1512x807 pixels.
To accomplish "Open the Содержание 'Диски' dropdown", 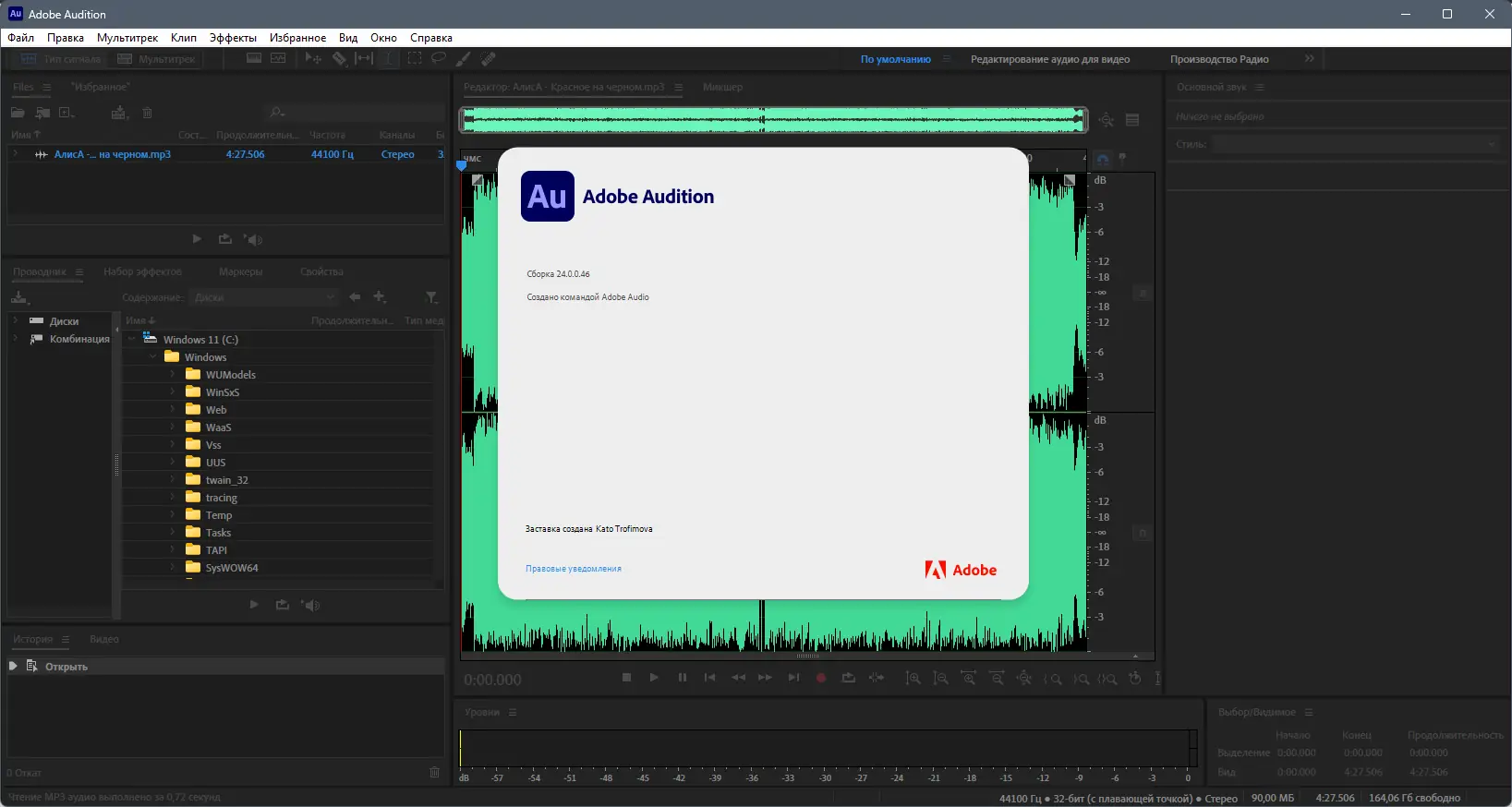I will click(x=264, y=297).
